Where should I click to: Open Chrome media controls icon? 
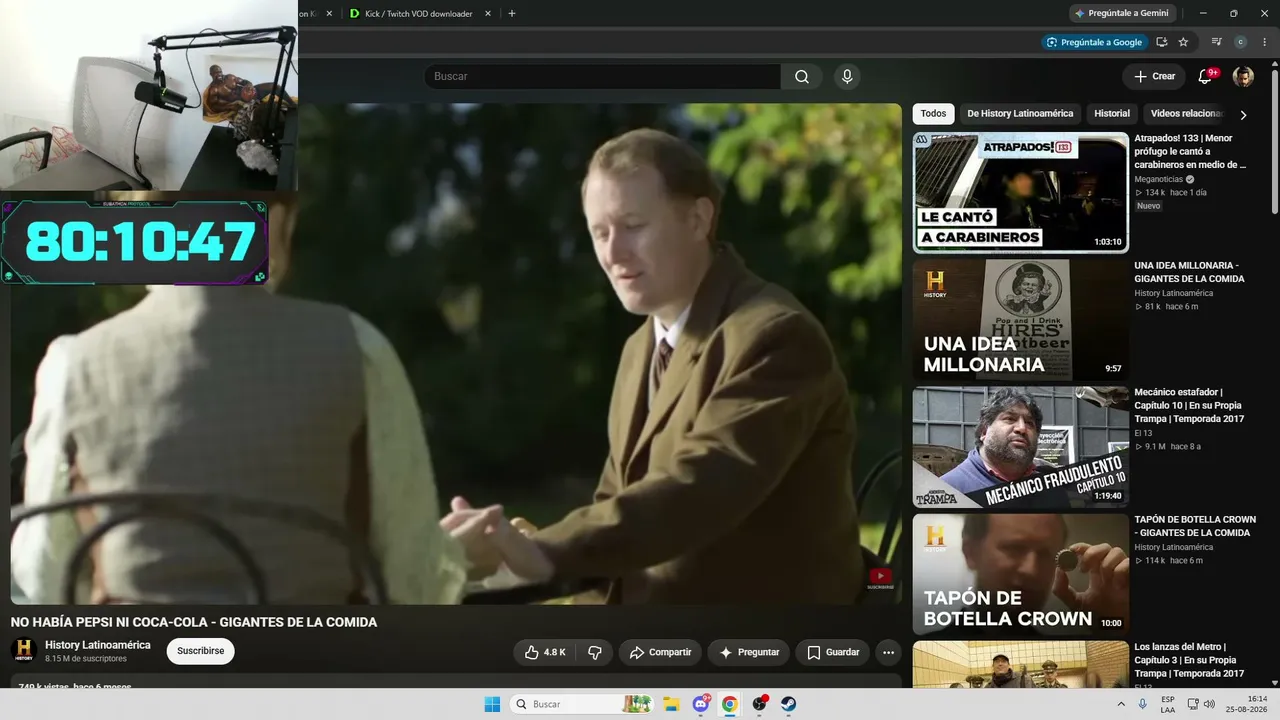pos(1216,42)
